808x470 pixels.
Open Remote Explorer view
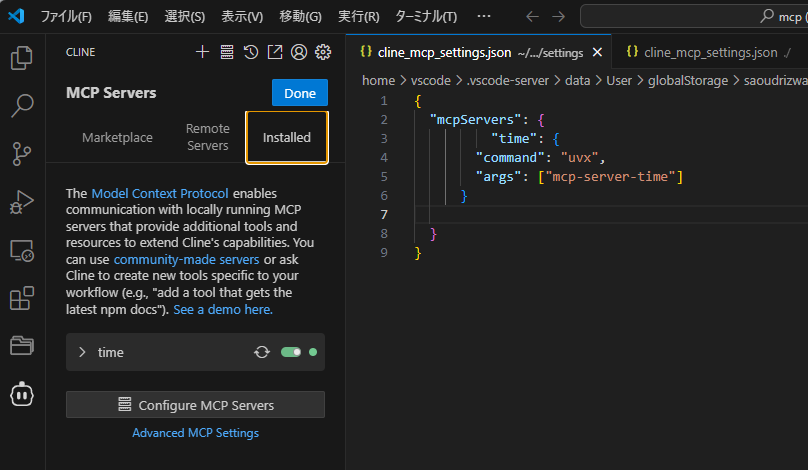(22, 250)
